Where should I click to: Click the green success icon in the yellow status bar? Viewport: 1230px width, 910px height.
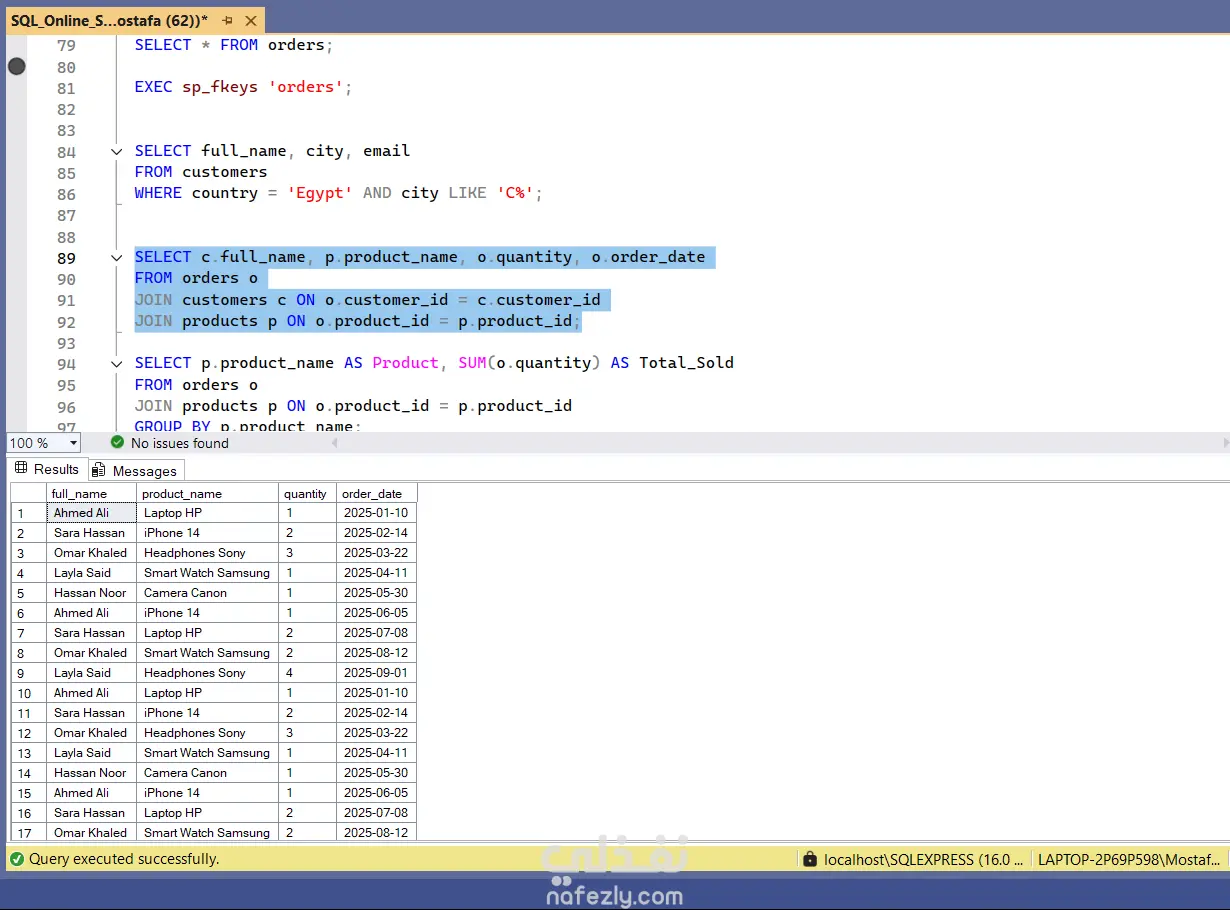click(x=17, y=858)
